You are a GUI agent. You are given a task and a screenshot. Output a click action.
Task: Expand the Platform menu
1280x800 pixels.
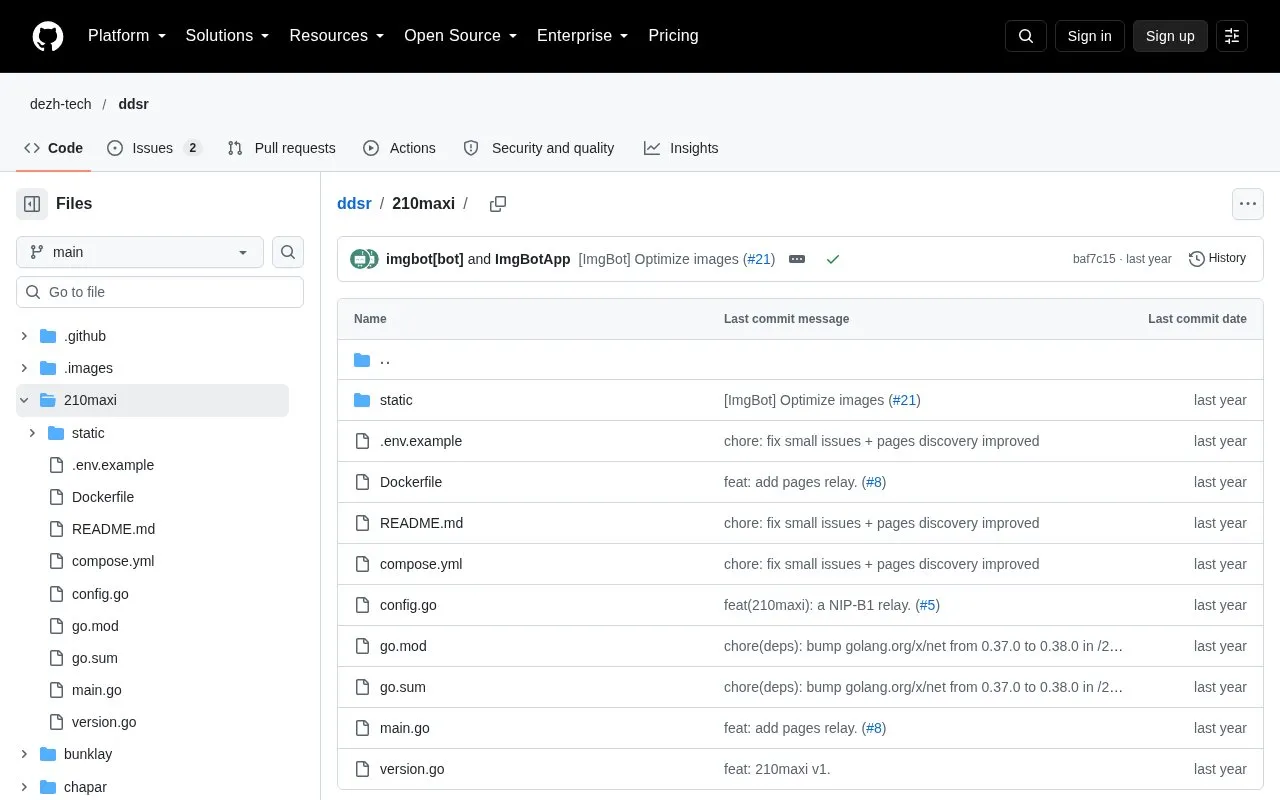(x=127, y=36)
